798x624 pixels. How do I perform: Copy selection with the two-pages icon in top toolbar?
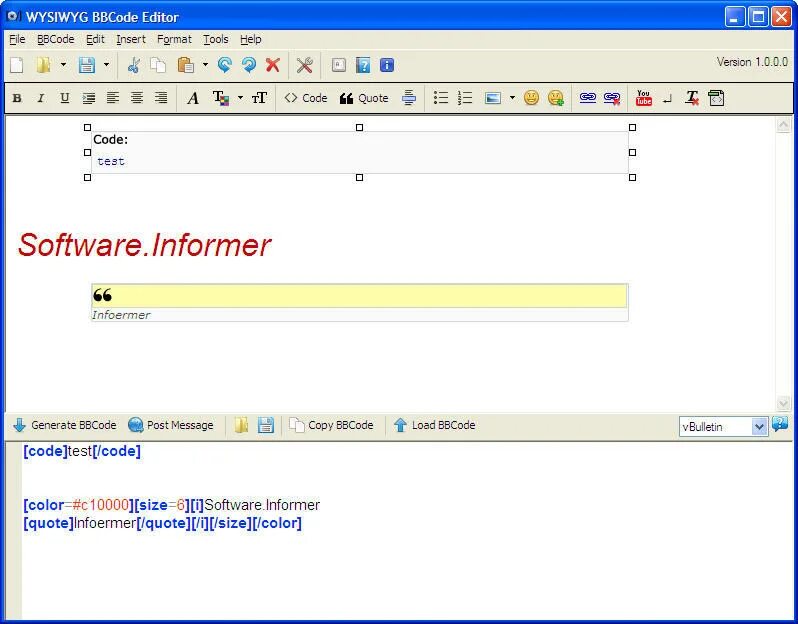(x=158, y=65)
